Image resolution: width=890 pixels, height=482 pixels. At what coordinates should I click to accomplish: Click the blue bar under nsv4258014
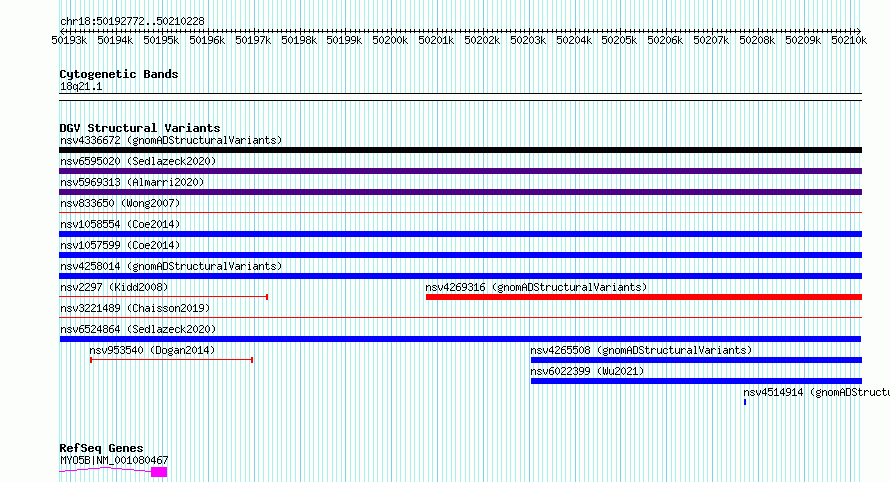(x=460, y=276)
